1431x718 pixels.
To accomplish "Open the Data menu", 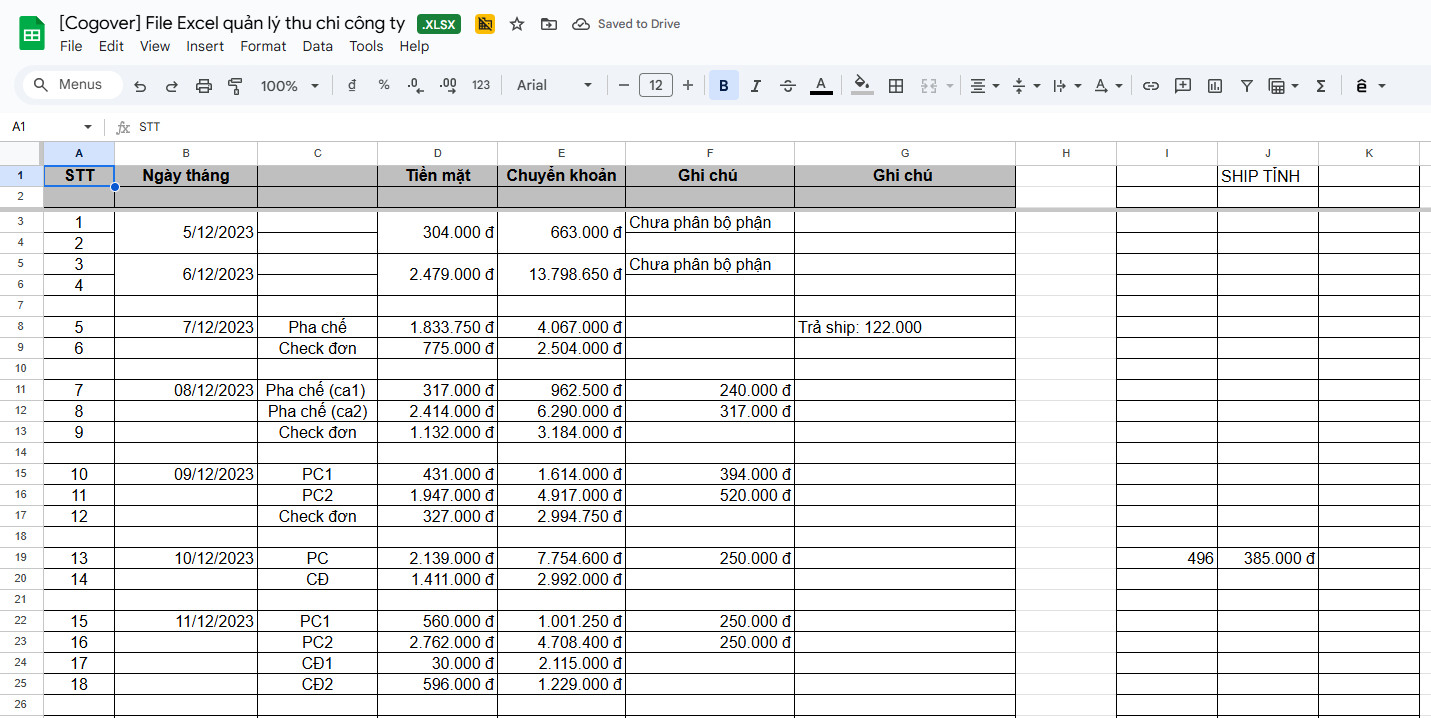I will tap(317, 46).
